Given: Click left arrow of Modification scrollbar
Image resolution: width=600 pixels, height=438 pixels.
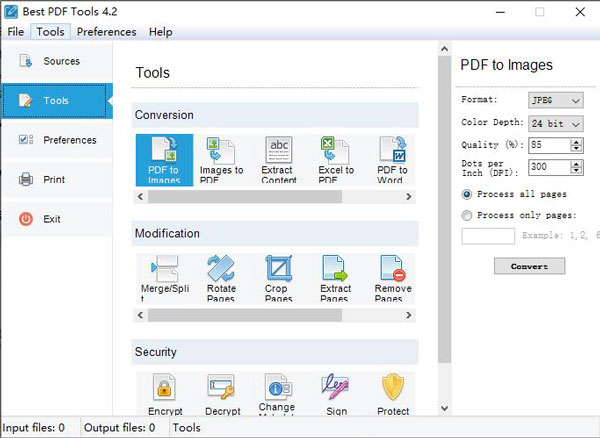Looking at the screenshot, I should coord(140,315).
